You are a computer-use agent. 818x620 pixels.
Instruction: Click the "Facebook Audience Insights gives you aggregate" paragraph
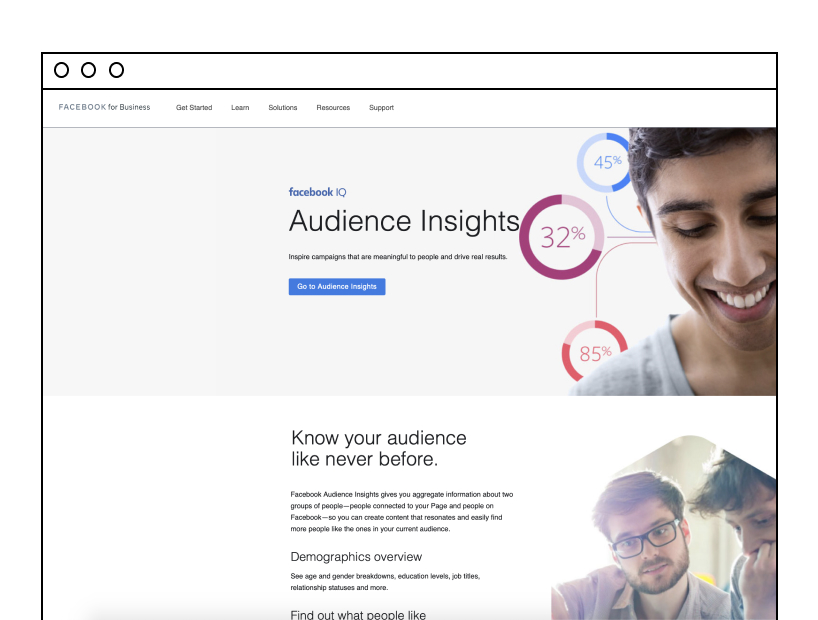pos(402,511)
